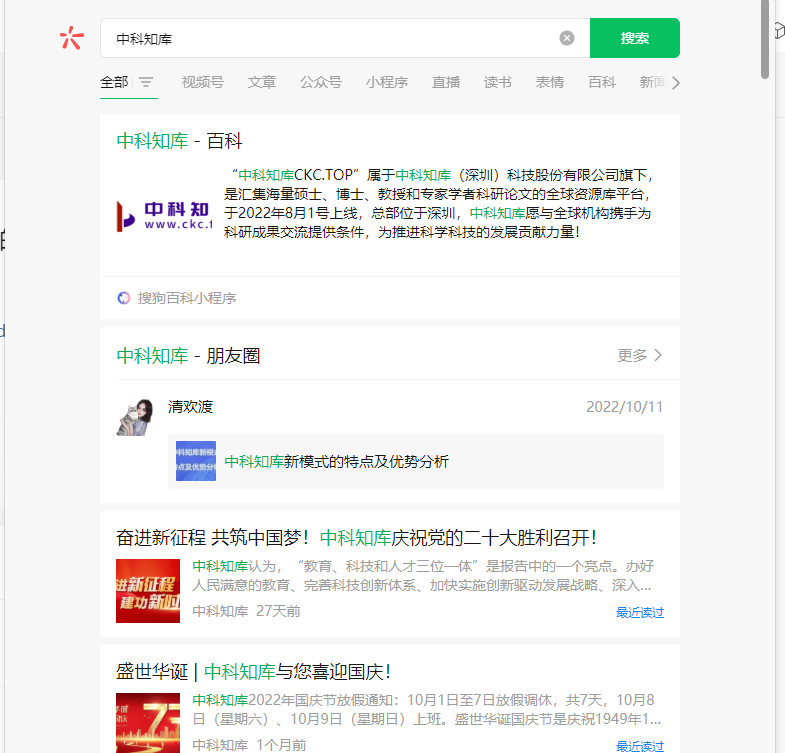Switch to the 文章 tab
785x753 pixels.
click(262, 82)
